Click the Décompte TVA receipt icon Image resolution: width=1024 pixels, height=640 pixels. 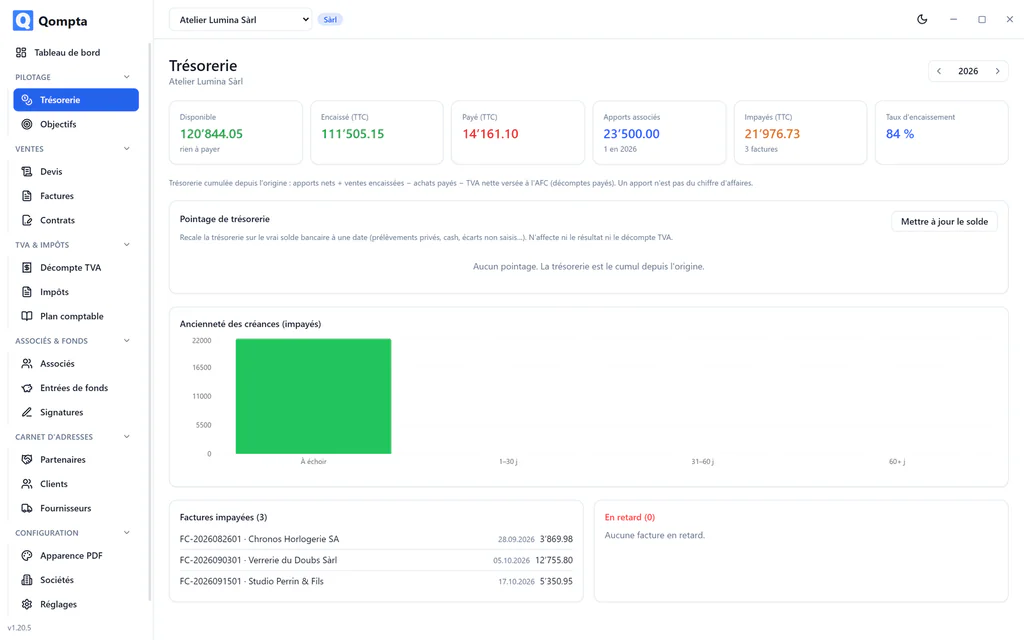point(27,268)
